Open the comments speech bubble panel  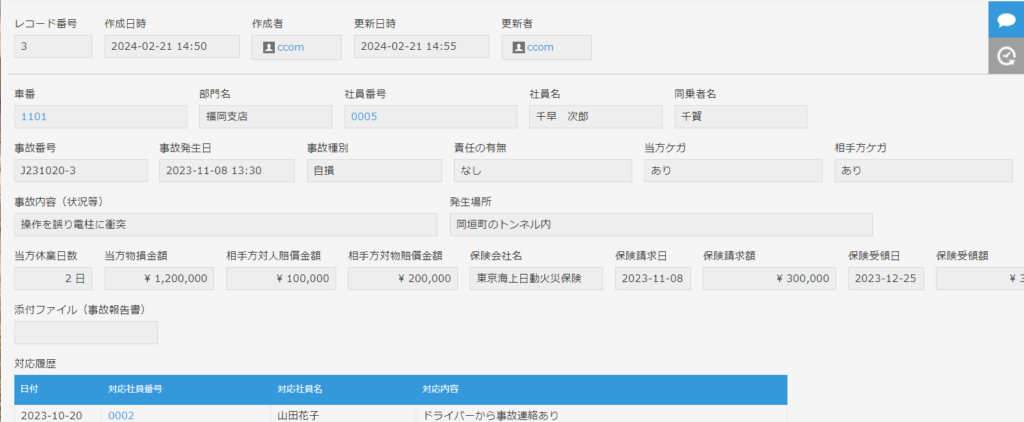1006,20
